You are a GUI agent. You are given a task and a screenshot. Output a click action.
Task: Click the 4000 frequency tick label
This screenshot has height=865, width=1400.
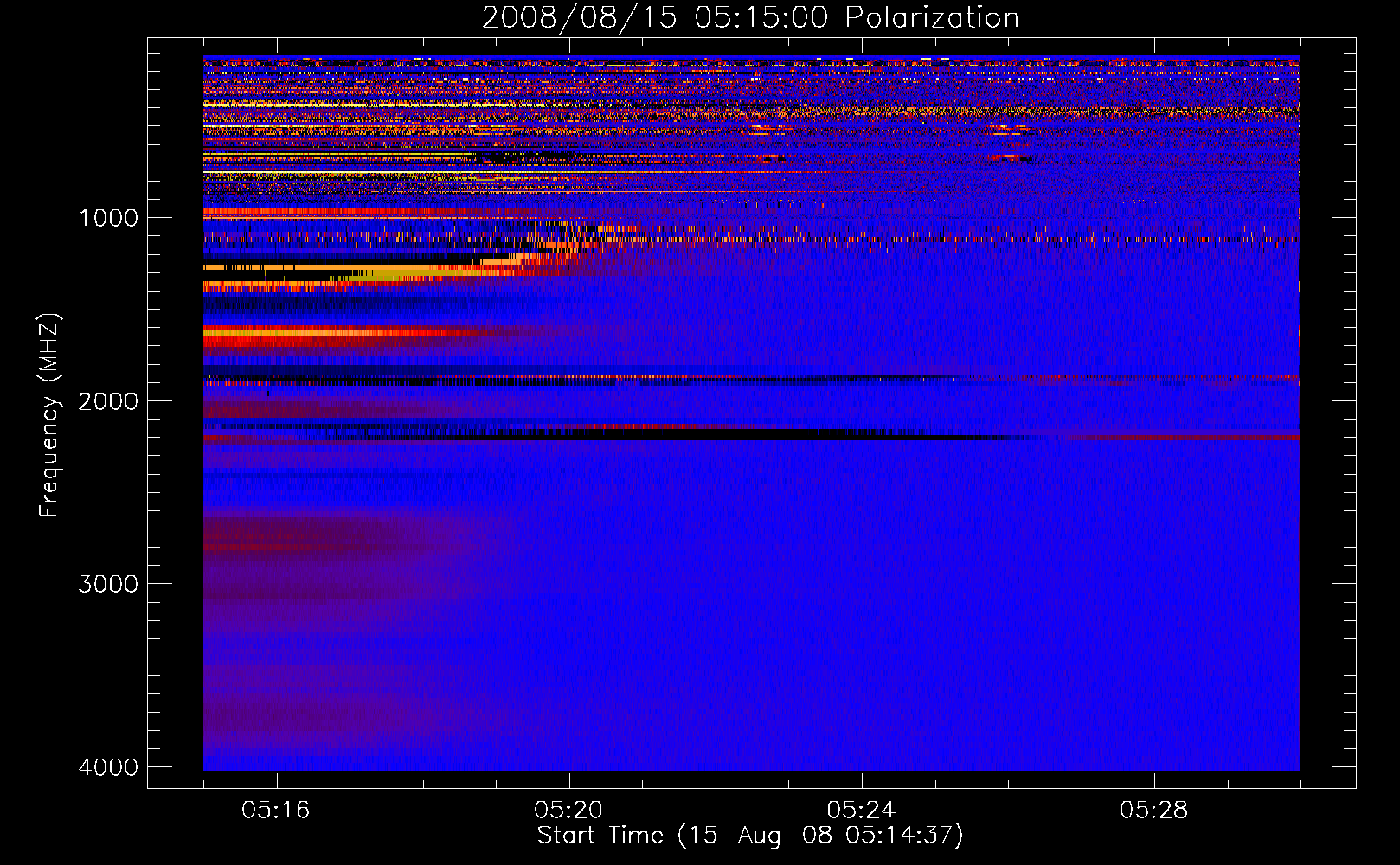pos(108,767)
